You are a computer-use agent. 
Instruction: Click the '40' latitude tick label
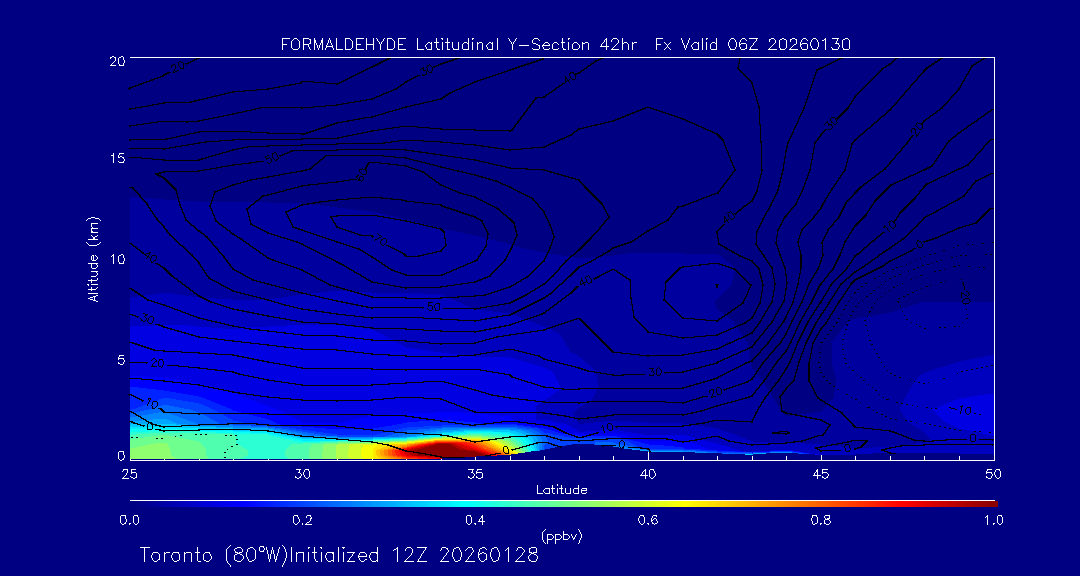[648, 472]
